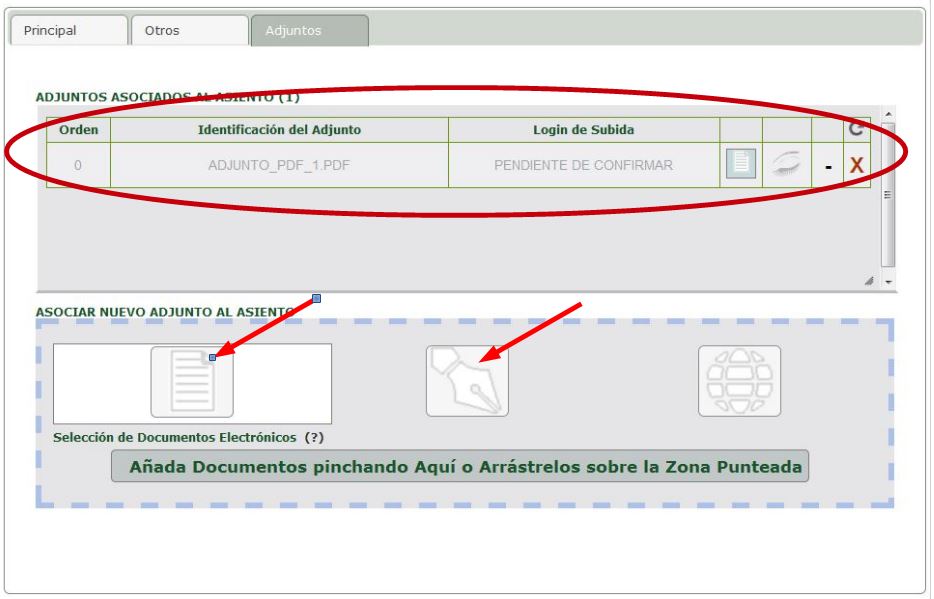This screenshot has height=599, width=934.
Task: Click the attachments list scroll down arrow
Action: click(x=888, y=282)
